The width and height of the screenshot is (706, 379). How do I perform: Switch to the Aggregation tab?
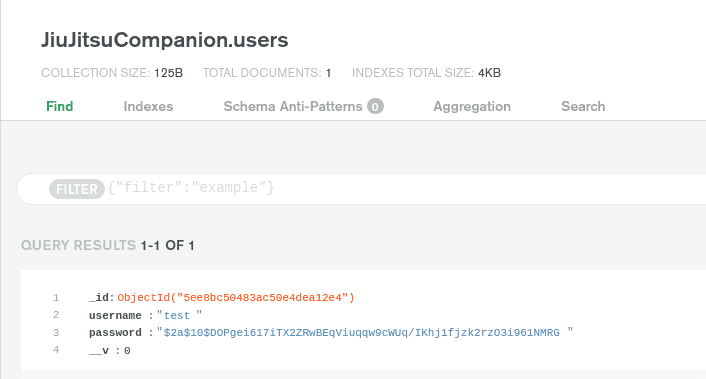tap(472, 106)
